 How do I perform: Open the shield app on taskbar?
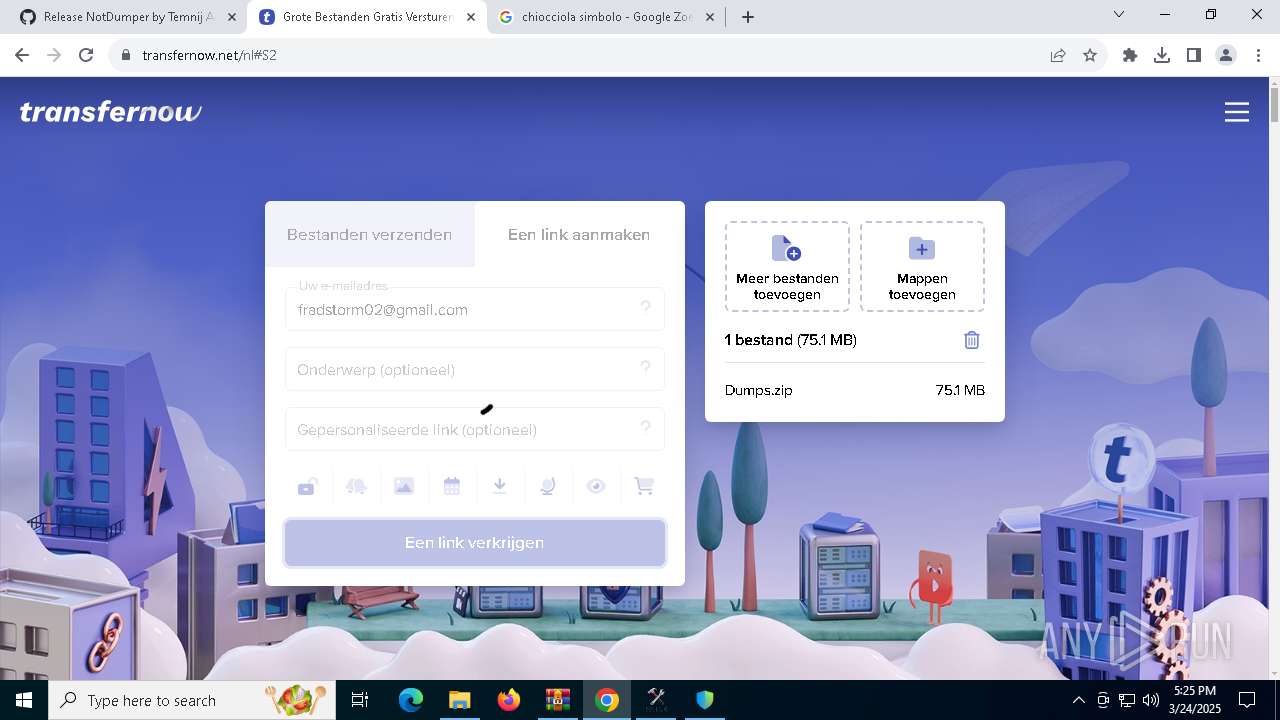[x=705, y=700]
